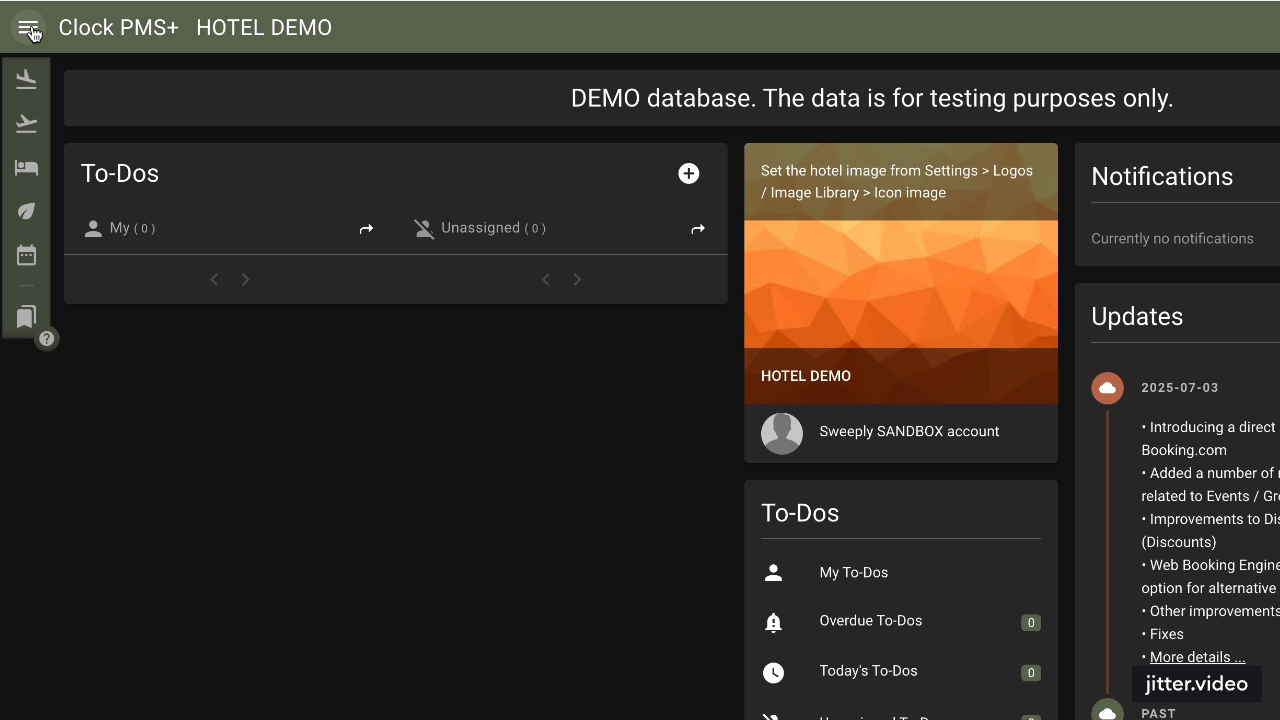Open My To-Dos list item
Image resolution: width=1280 pixels, height=720 pixels.
pyautogui.click(x=901, y=573)
